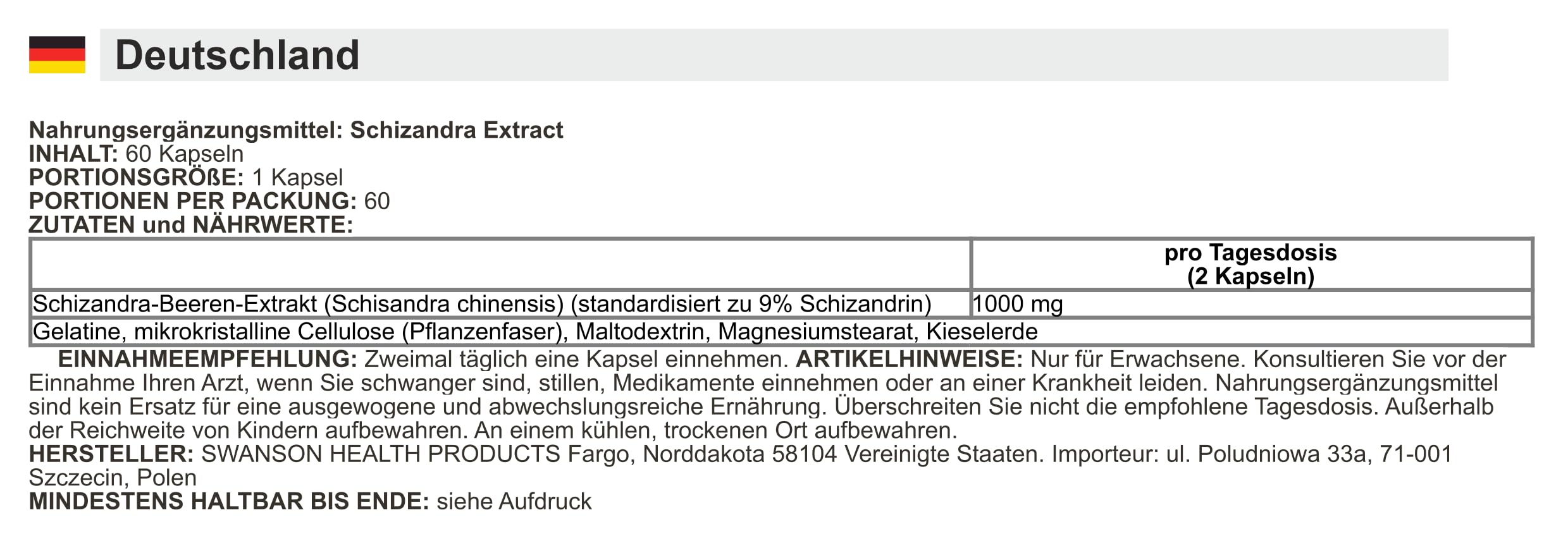Click the Importeur address text
The height and width of the screenshot is (553, 1568).
coord(740,466)
